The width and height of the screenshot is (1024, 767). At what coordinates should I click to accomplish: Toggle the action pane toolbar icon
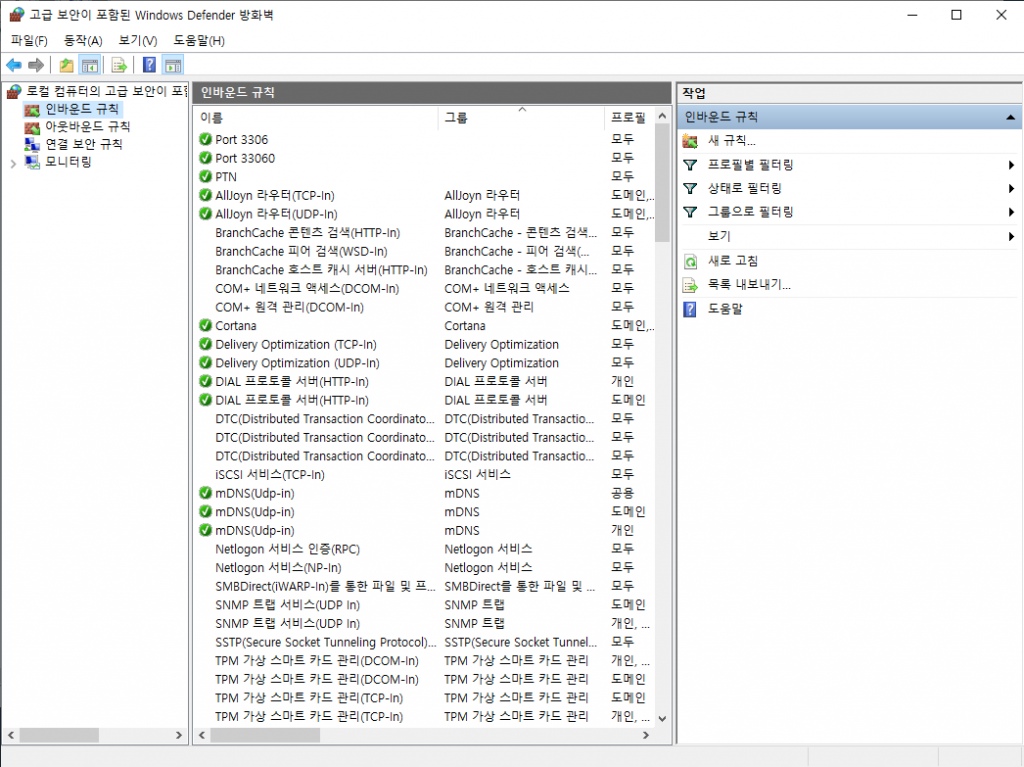pyautogui.click(x=173, y=65)
